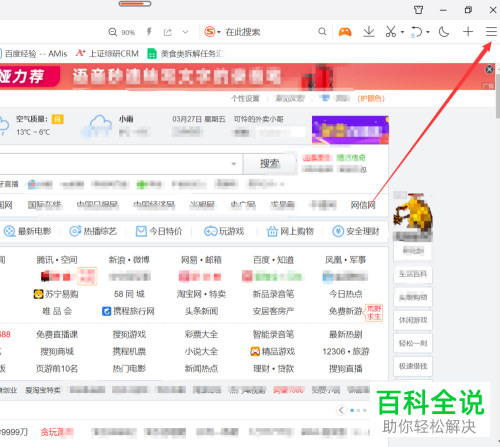Open the 玩游戏 category

(x=224, y=231)
